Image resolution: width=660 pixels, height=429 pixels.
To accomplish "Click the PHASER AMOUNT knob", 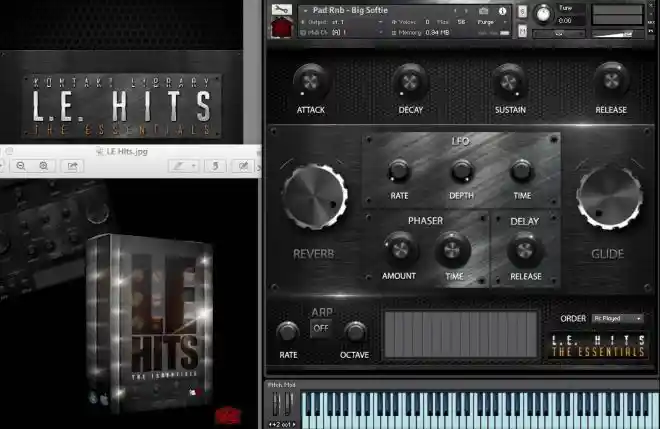I will [400, 249].
